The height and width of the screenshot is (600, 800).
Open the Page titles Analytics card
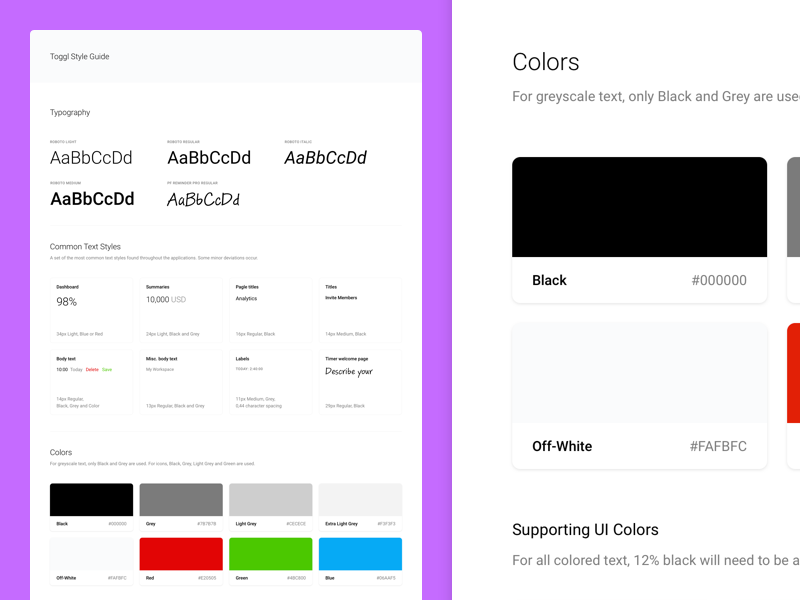270,310
